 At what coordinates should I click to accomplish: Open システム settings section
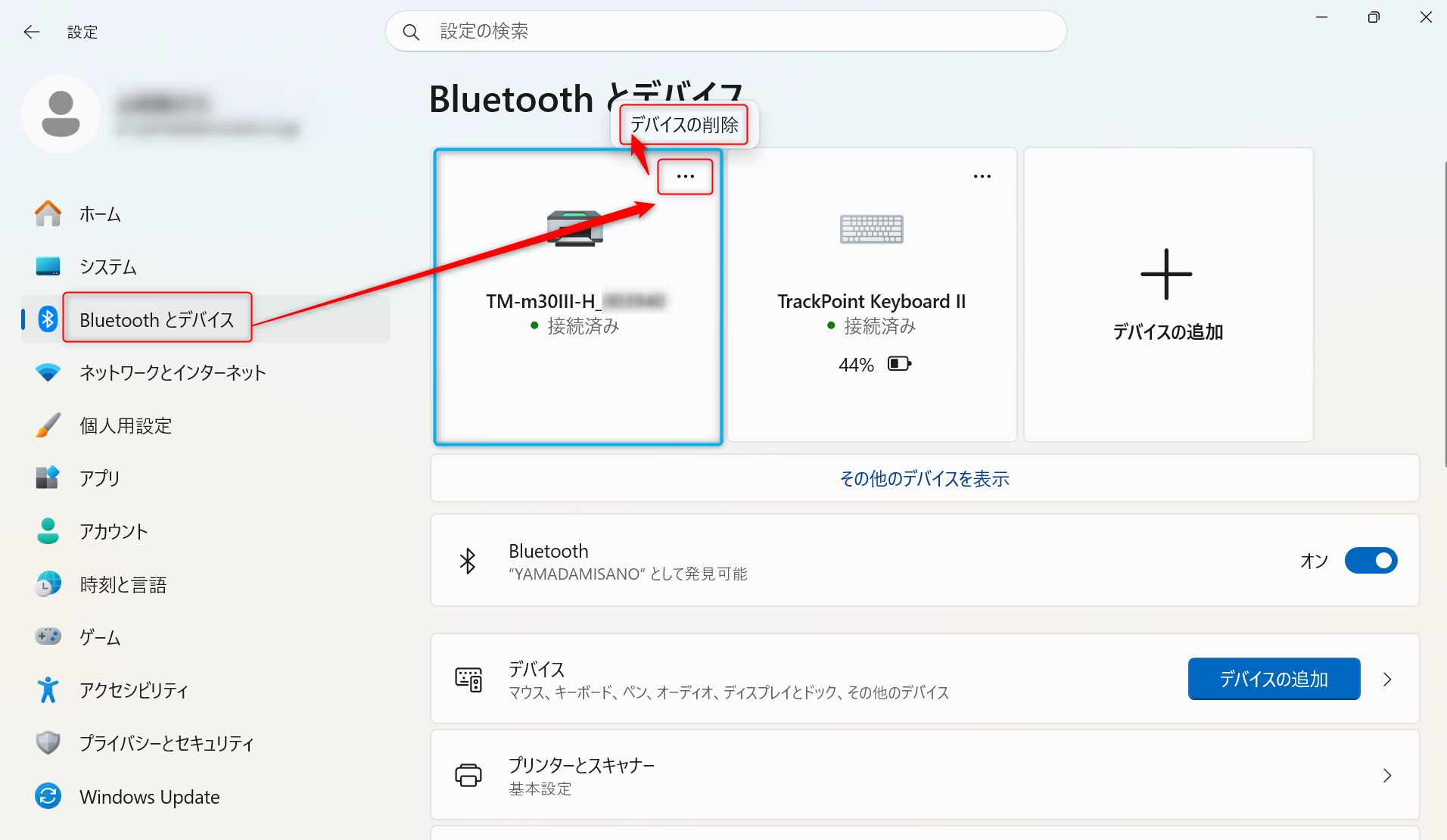click(206, 267)
